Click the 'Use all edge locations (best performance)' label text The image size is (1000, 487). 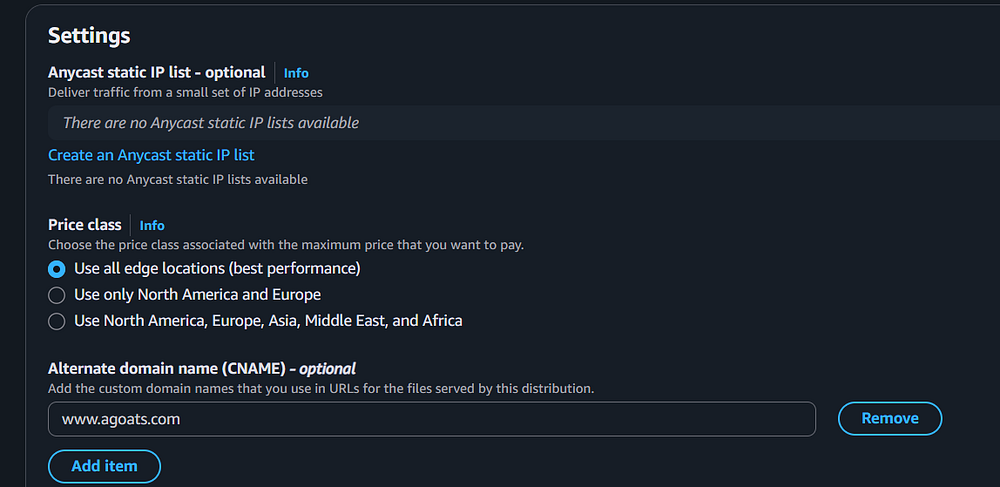[217, 269]
